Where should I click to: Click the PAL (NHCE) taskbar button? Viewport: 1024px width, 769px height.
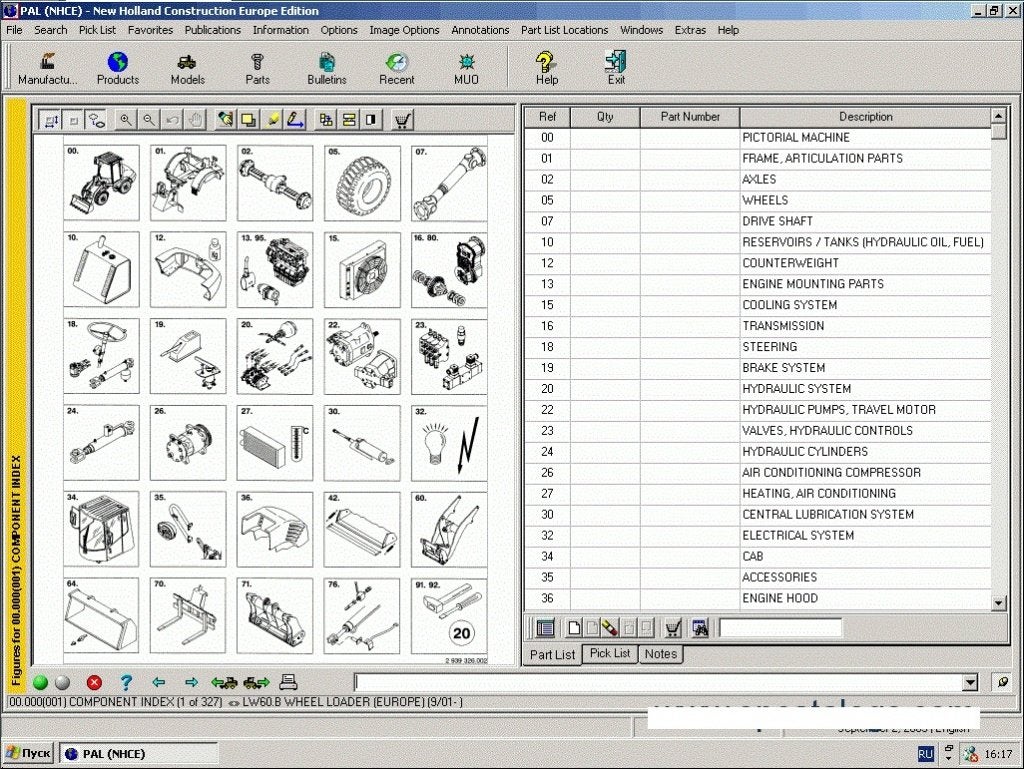click(x=138, y=754)
